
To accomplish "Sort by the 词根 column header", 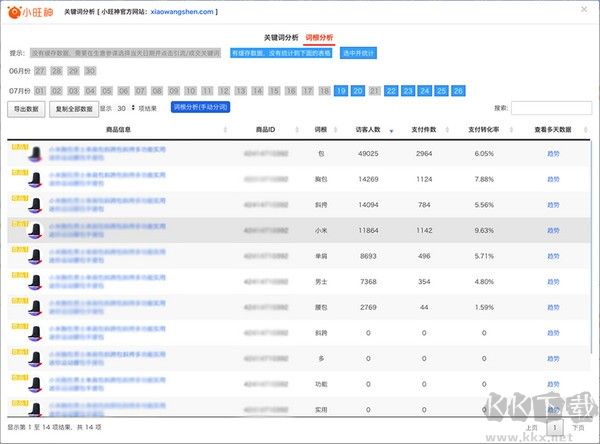I will (321, 129).
